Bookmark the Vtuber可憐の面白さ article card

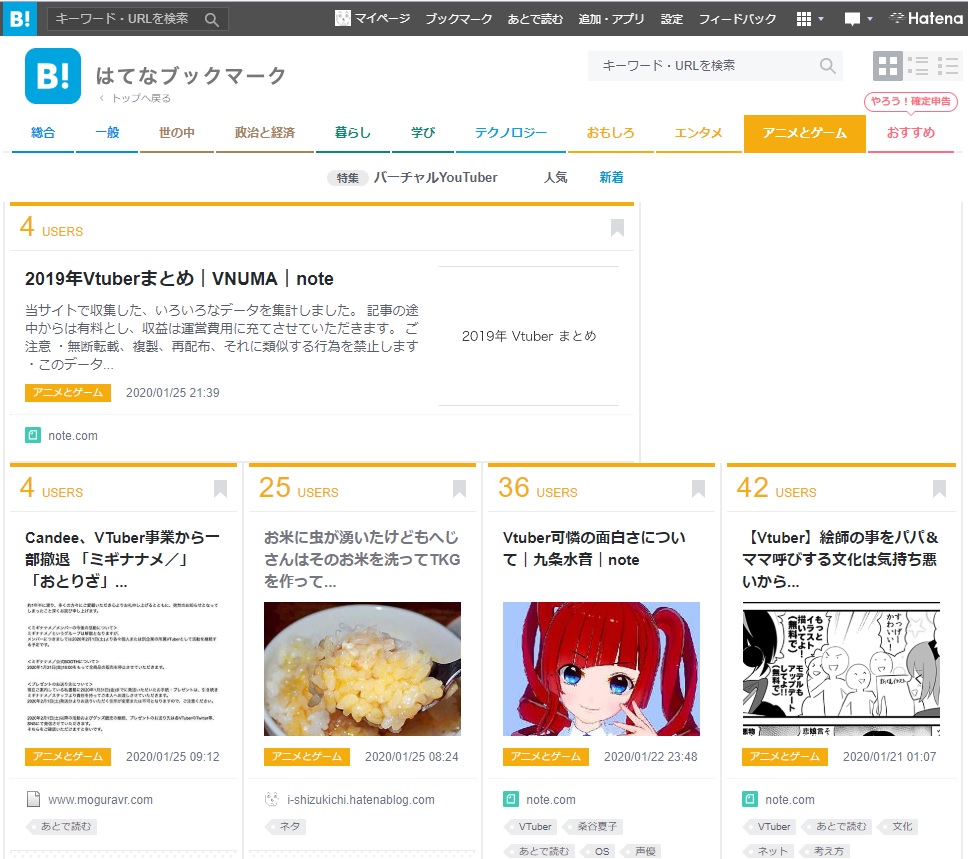click(698, 488)
